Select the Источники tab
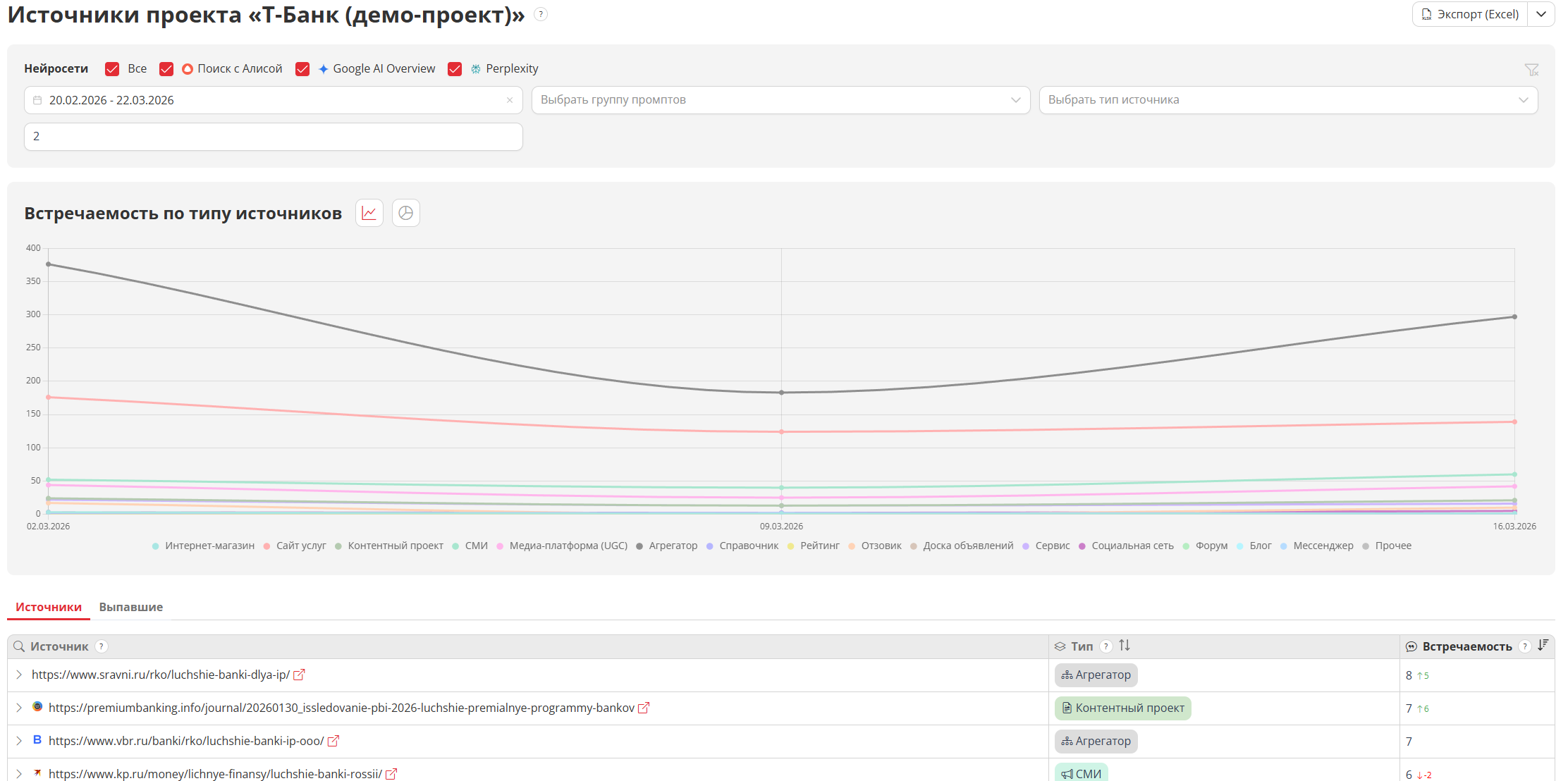Screen dimensions: 1568x781 point(49,607)
